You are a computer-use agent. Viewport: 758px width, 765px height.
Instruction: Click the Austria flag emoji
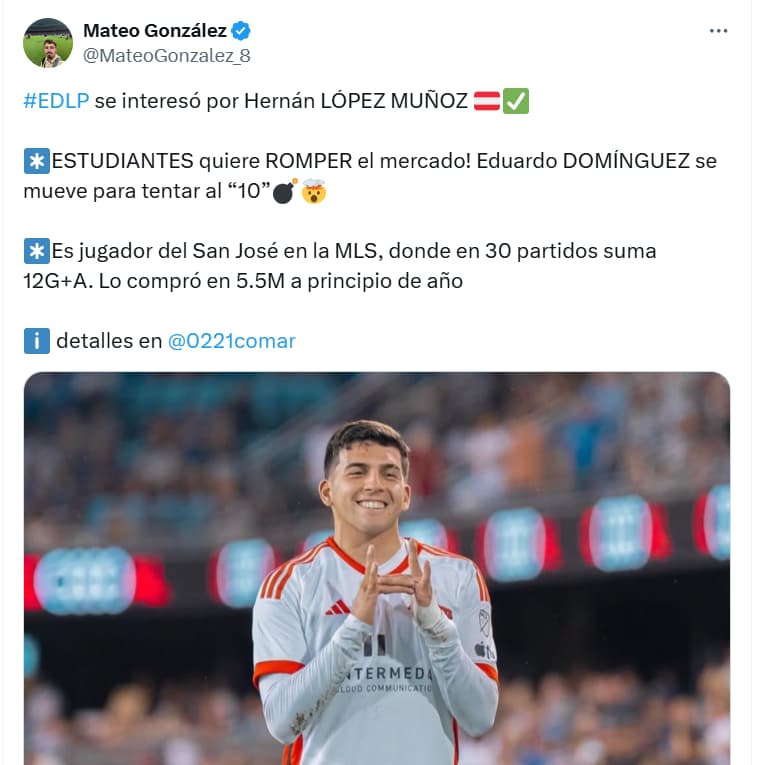[486, 101]
